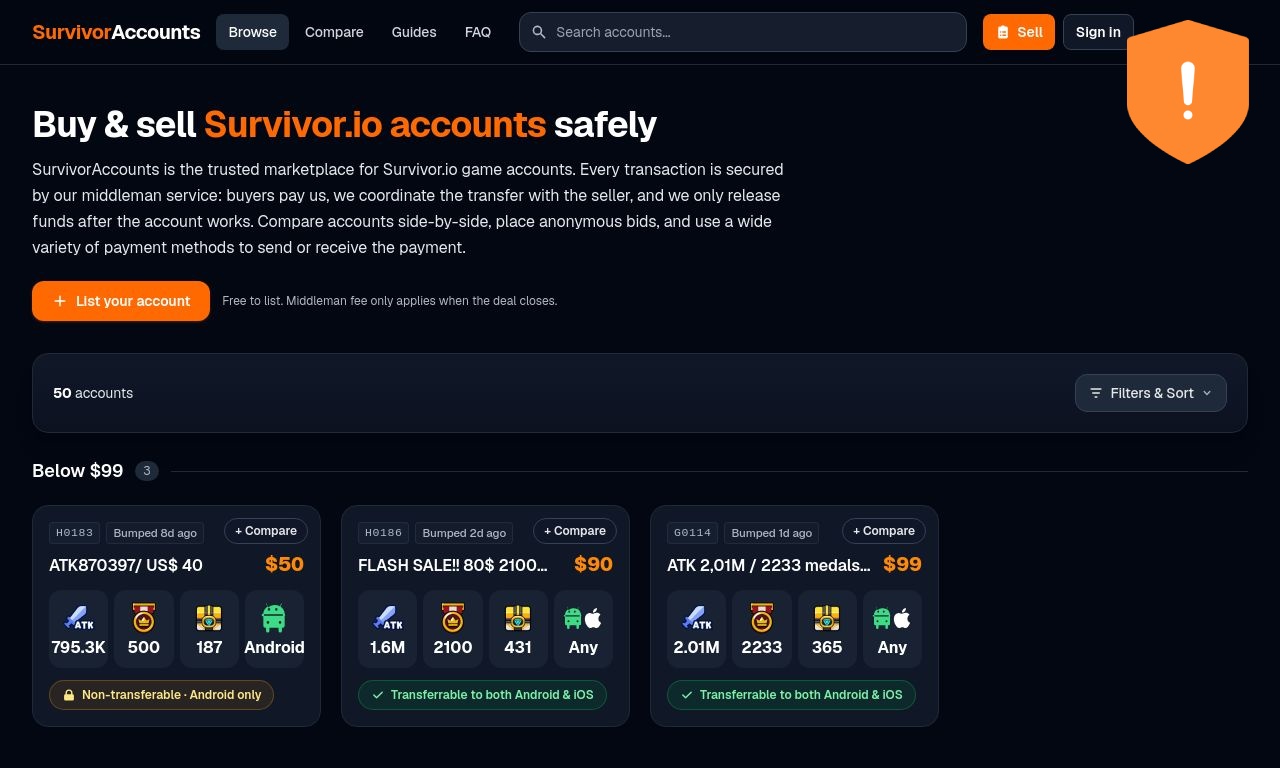
Task: Click checkmark icon on H0186 transferable badge
Action: click(x=378, y=695)
